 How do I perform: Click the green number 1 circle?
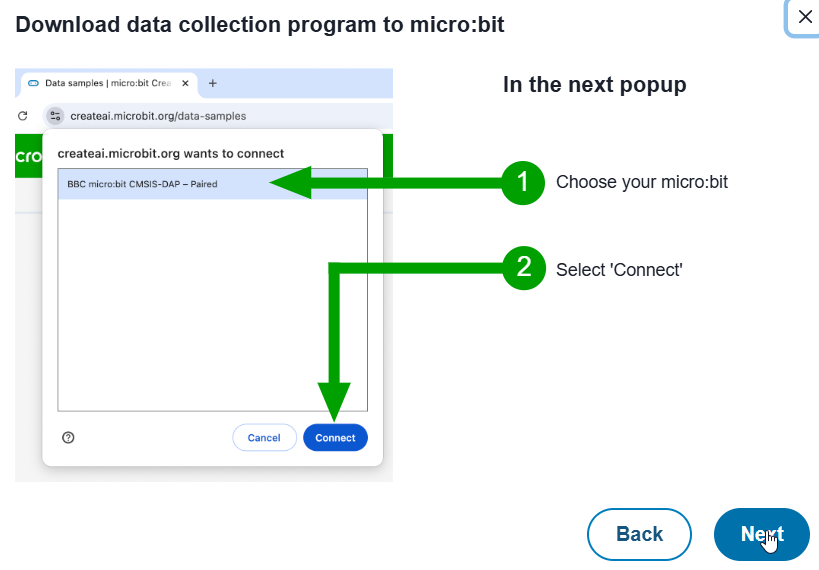(522, 183)
